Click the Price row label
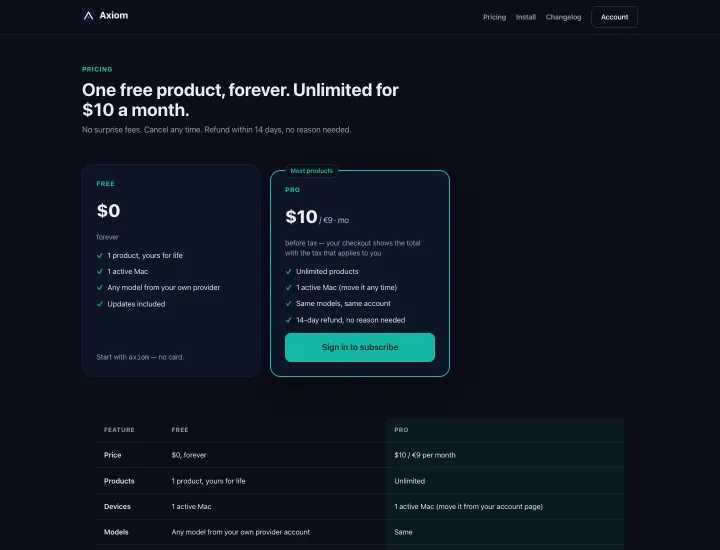This screenshot has width=720, height=550. click(112, 455)
